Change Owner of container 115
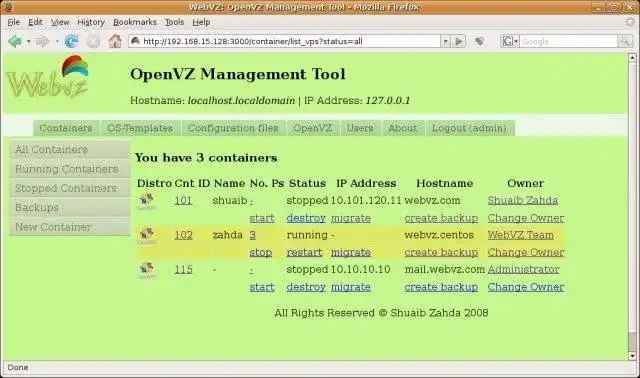The image size is (640, 378). tap(526, 287)
